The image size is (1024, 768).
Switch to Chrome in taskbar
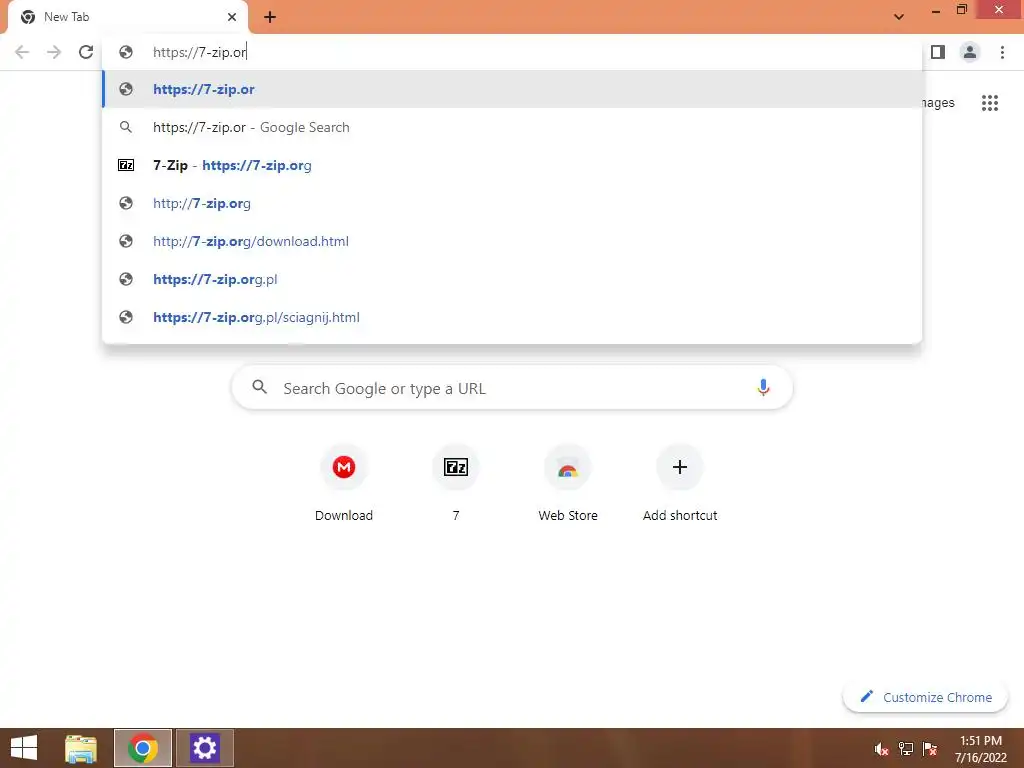coord(143,748)
